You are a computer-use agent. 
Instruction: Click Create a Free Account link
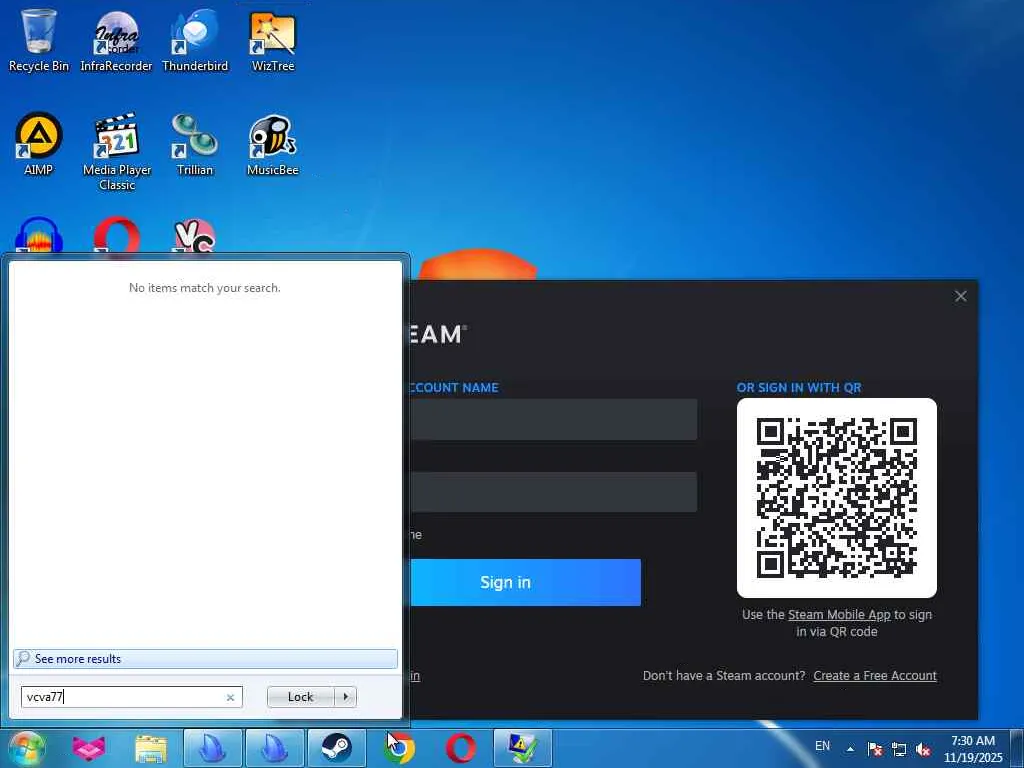[875, 676]
